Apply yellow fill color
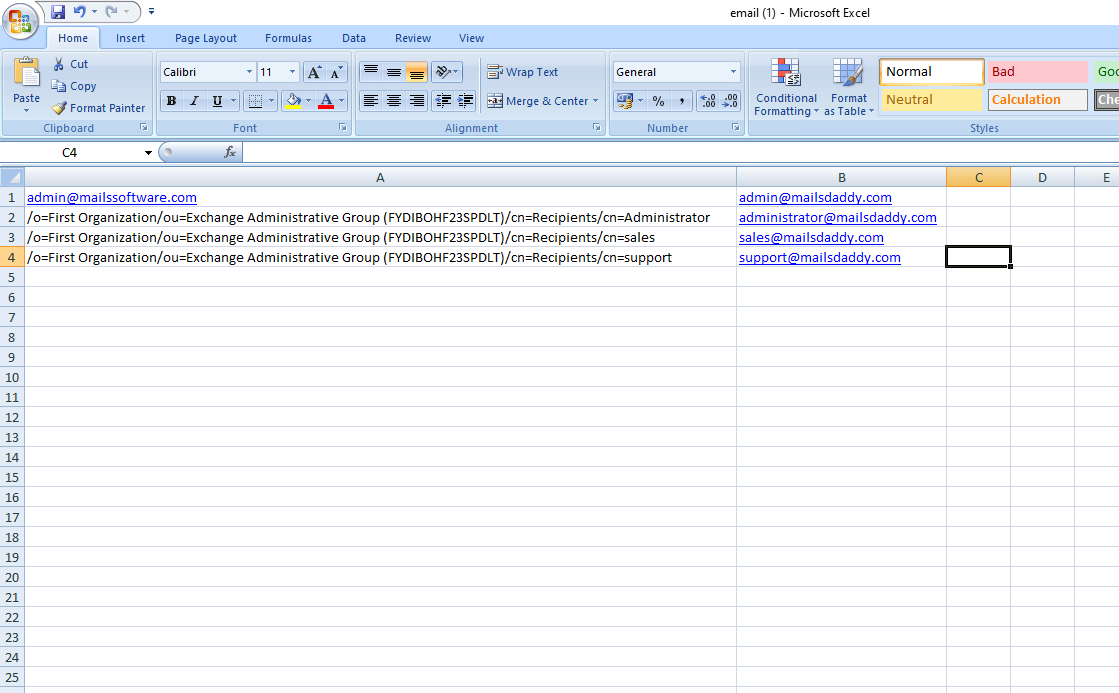 pos(293,101)
